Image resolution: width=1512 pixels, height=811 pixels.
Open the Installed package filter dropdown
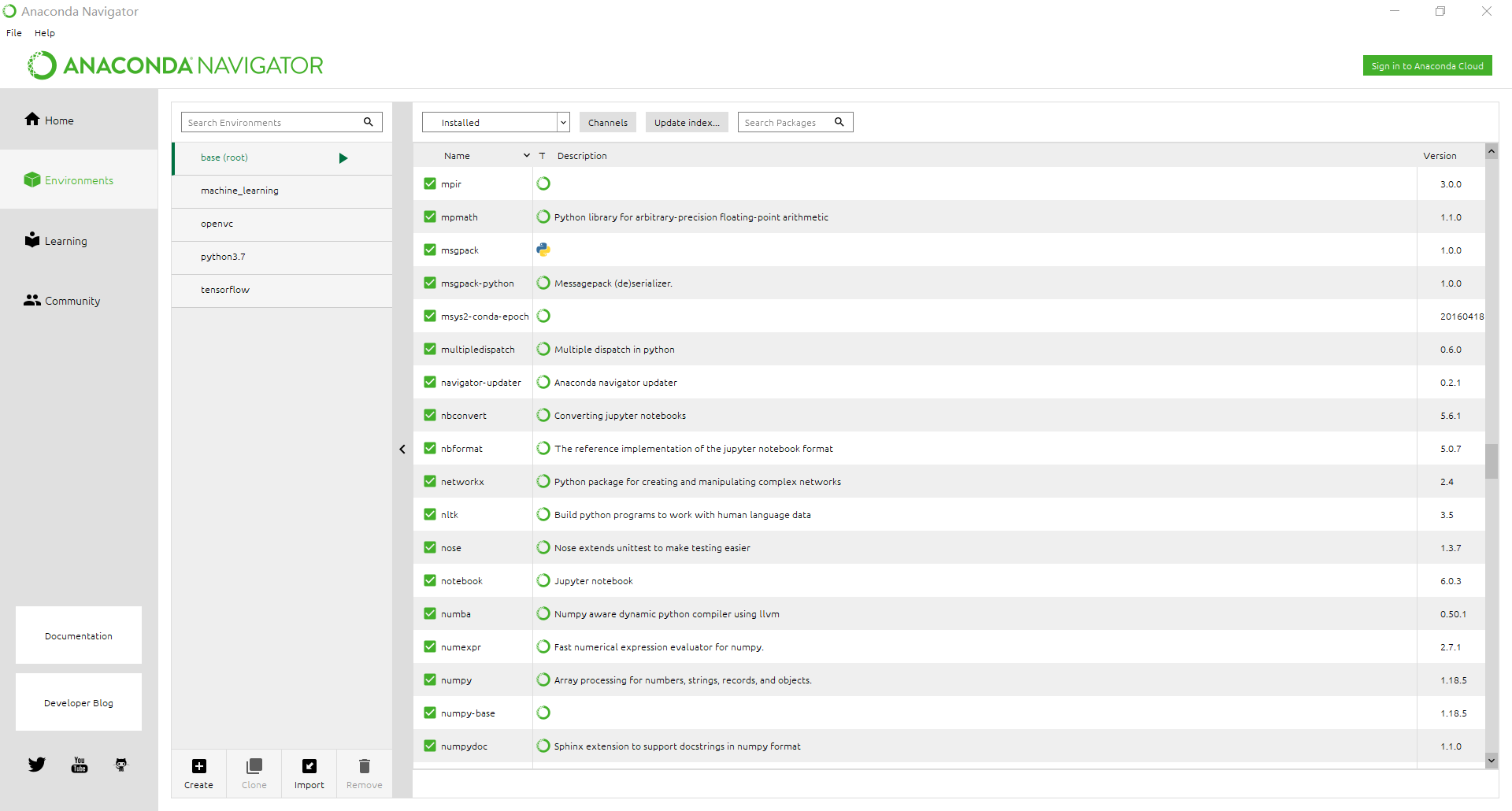[496, 122]
